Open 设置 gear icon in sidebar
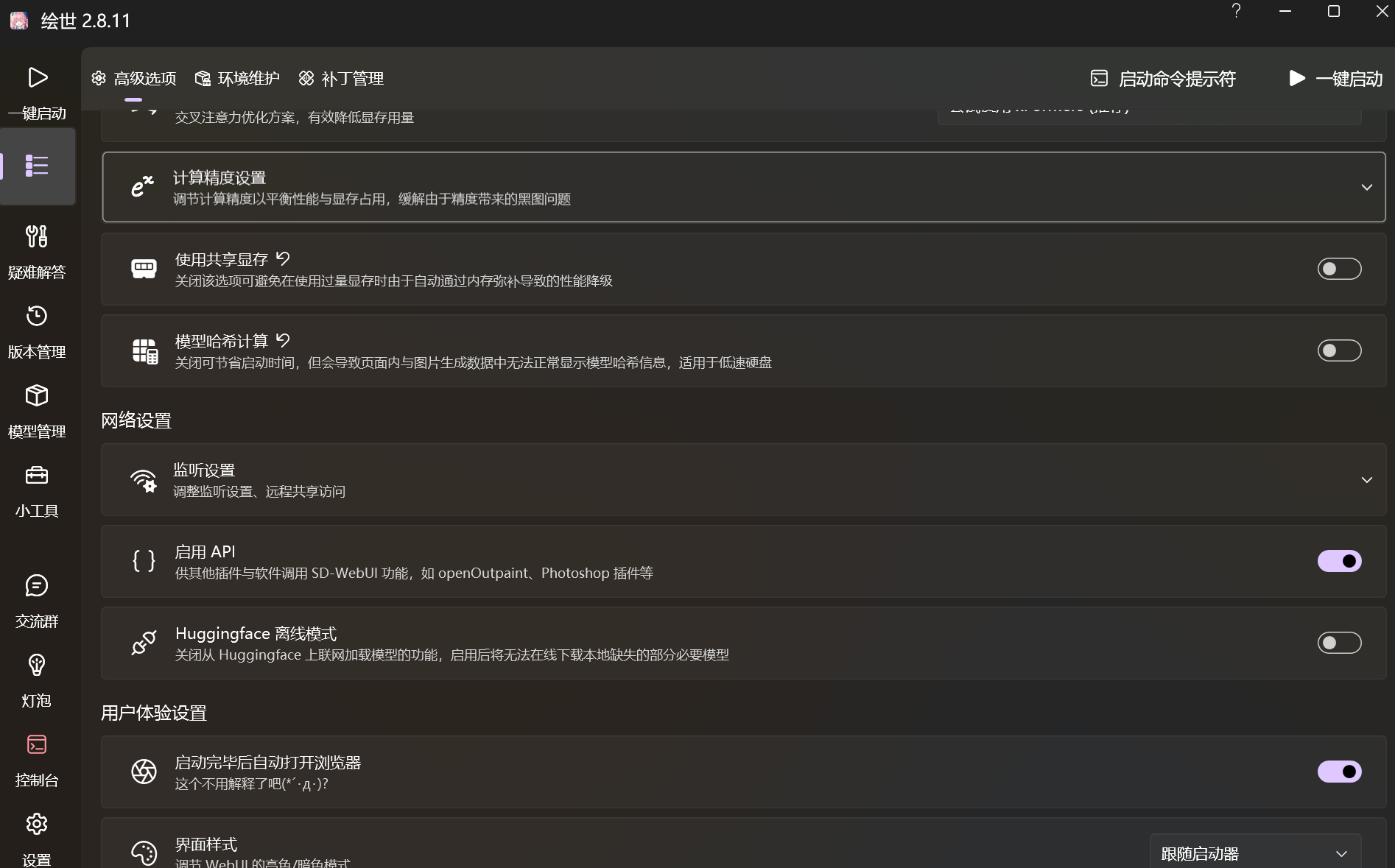Viewport: 1395px width, 868px height. tap(37, 824)
